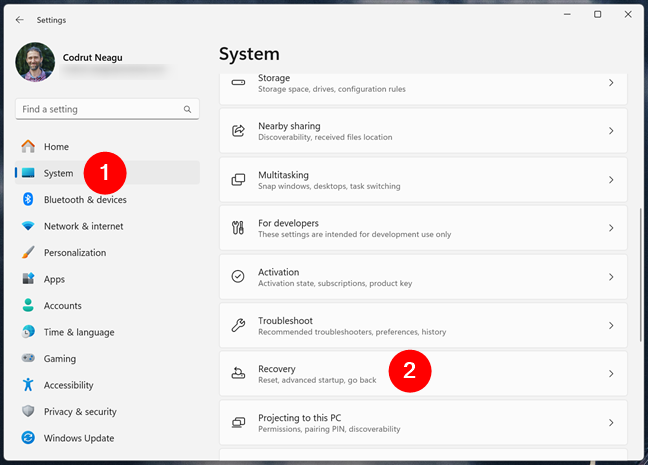Viewport: 648px width, 465px height.
Task: Click the Privacy shield icon
Action: click(x=28, y=411)
